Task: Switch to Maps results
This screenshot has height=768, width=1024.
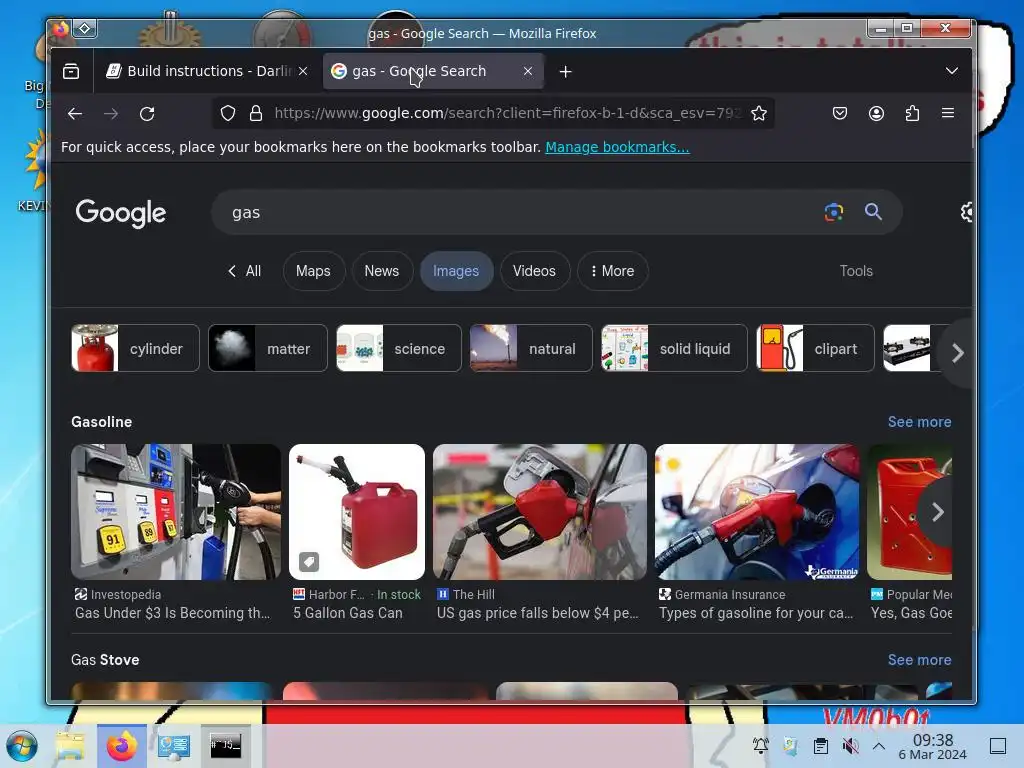Action: 313,271
